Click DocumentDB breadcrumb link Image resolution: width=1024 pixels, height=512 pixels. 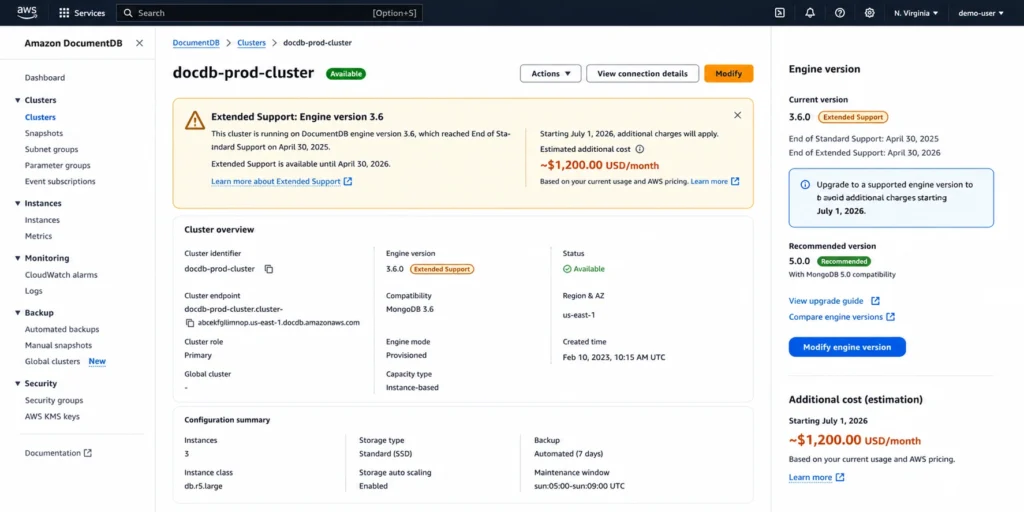[196, 43]
